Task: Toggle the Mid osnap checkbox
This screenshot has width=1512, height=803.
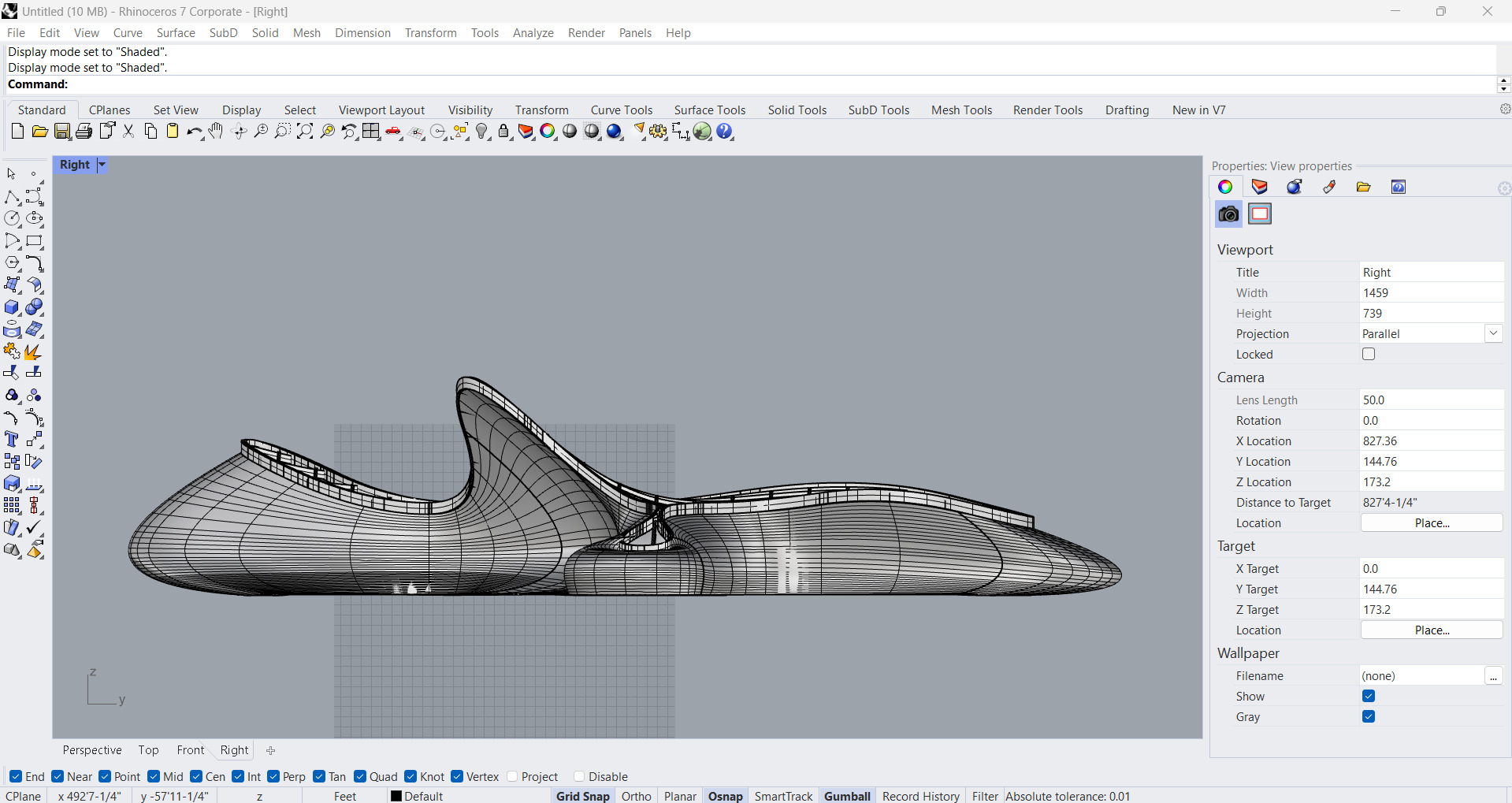Action: pos(154,777)
